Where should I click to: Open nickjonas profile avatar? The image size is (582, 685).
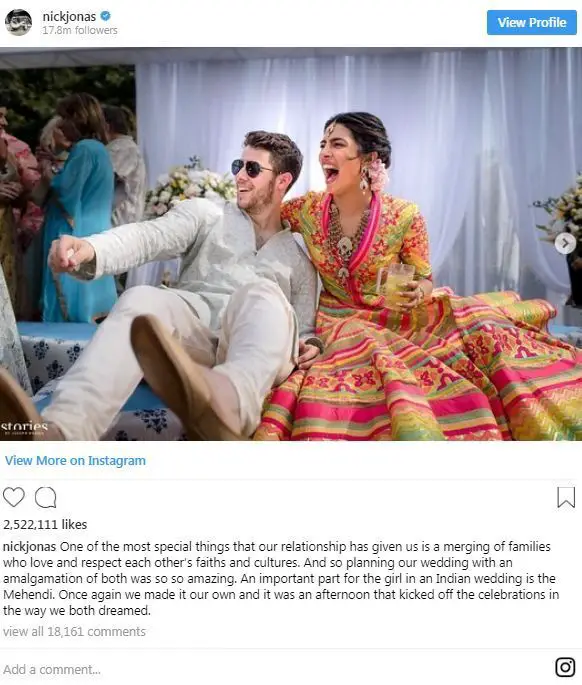point(18,22)
